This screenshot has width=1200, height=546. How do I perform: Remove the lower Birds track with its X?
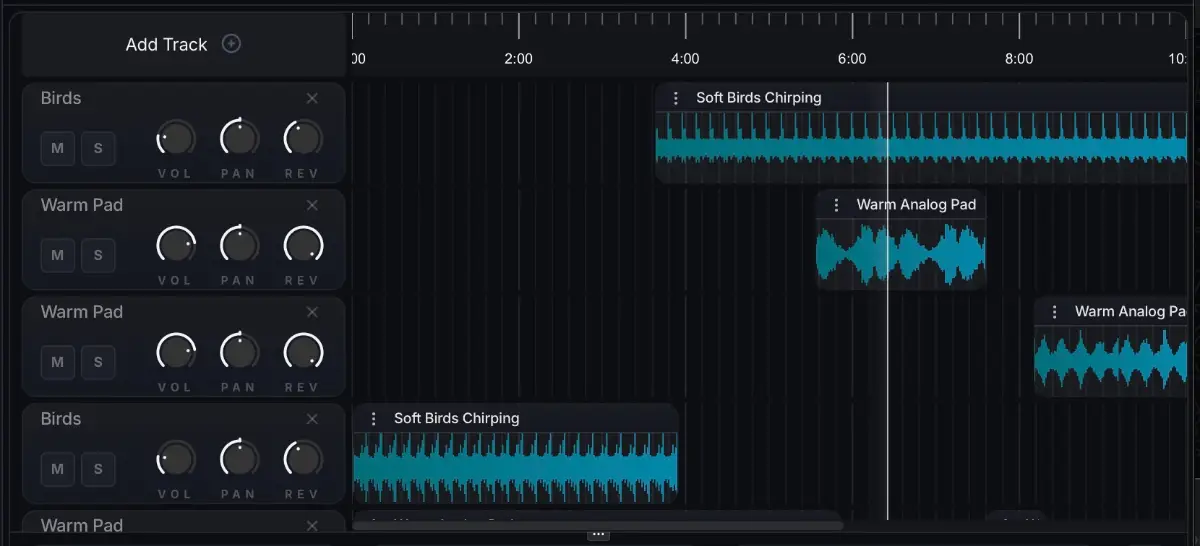(312, 419)
